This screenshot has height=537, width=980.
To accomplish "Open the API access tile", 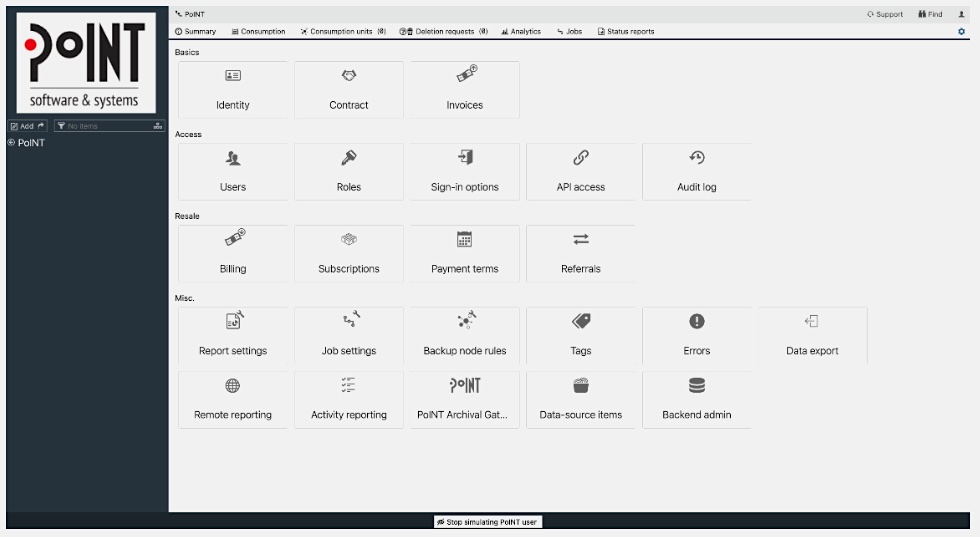I will click(x=581, y=171).
